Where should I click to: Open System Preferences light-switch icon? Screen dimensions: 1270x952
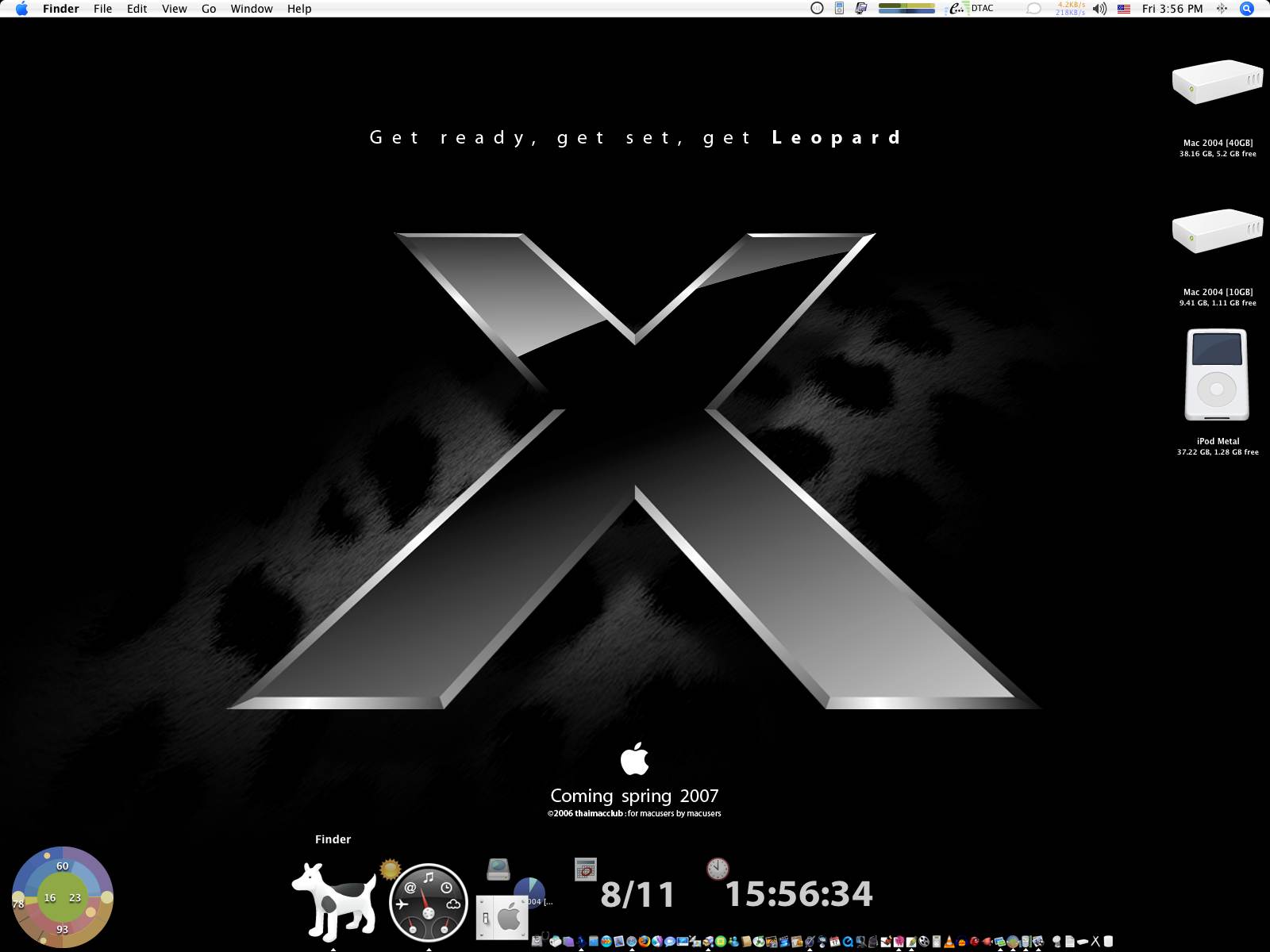pos(502,918)
